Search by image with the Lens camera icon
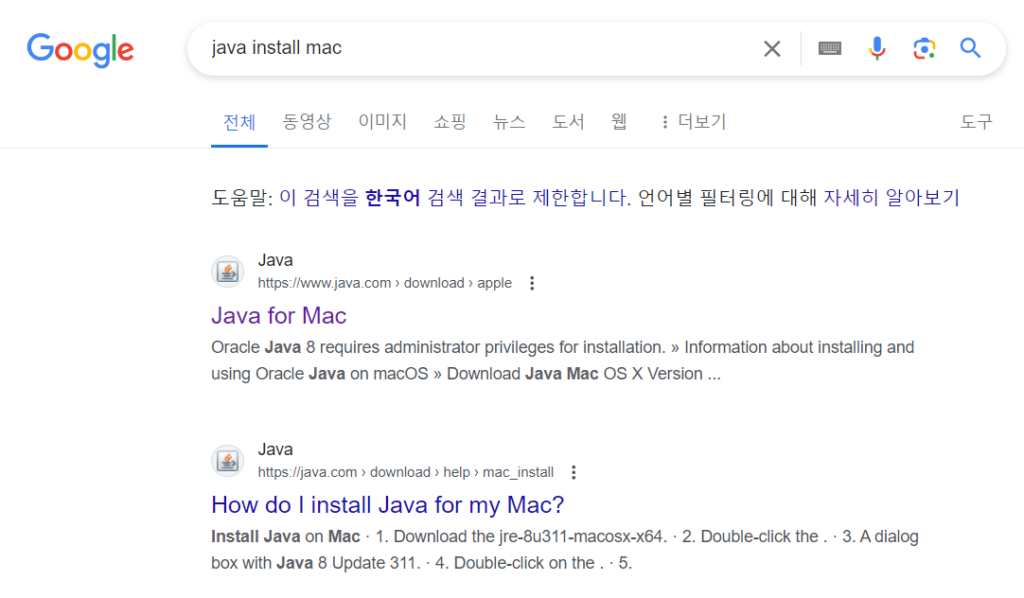The height and width of the screenshot is (598, 1024). coord(924,48)
